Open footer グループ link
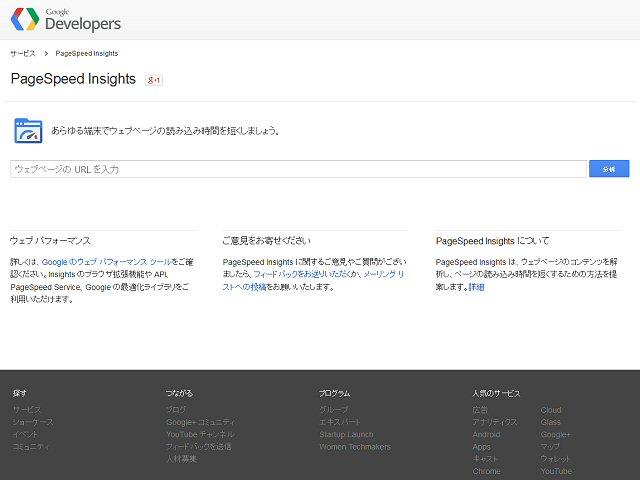This screenshot has width=640, height=480. click(334, 409)
